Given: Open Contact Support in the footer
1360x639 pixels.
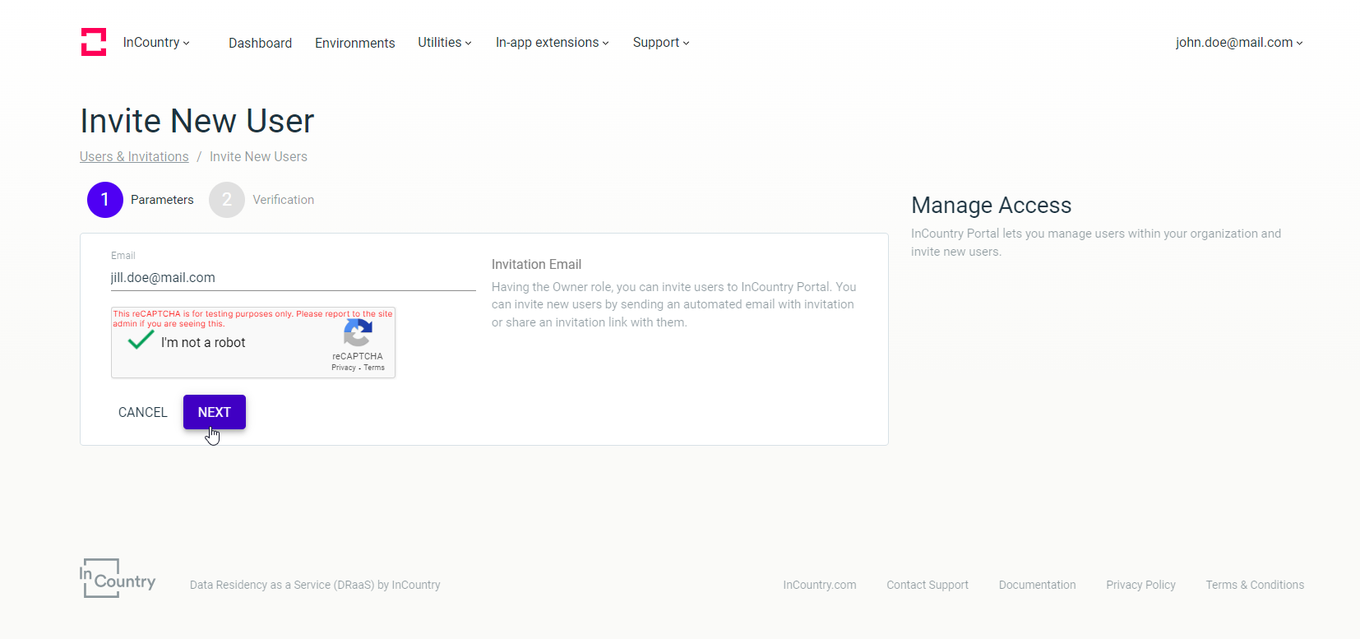Looking at the screenshot, I should pyautogui.click(x=927, y=584).
